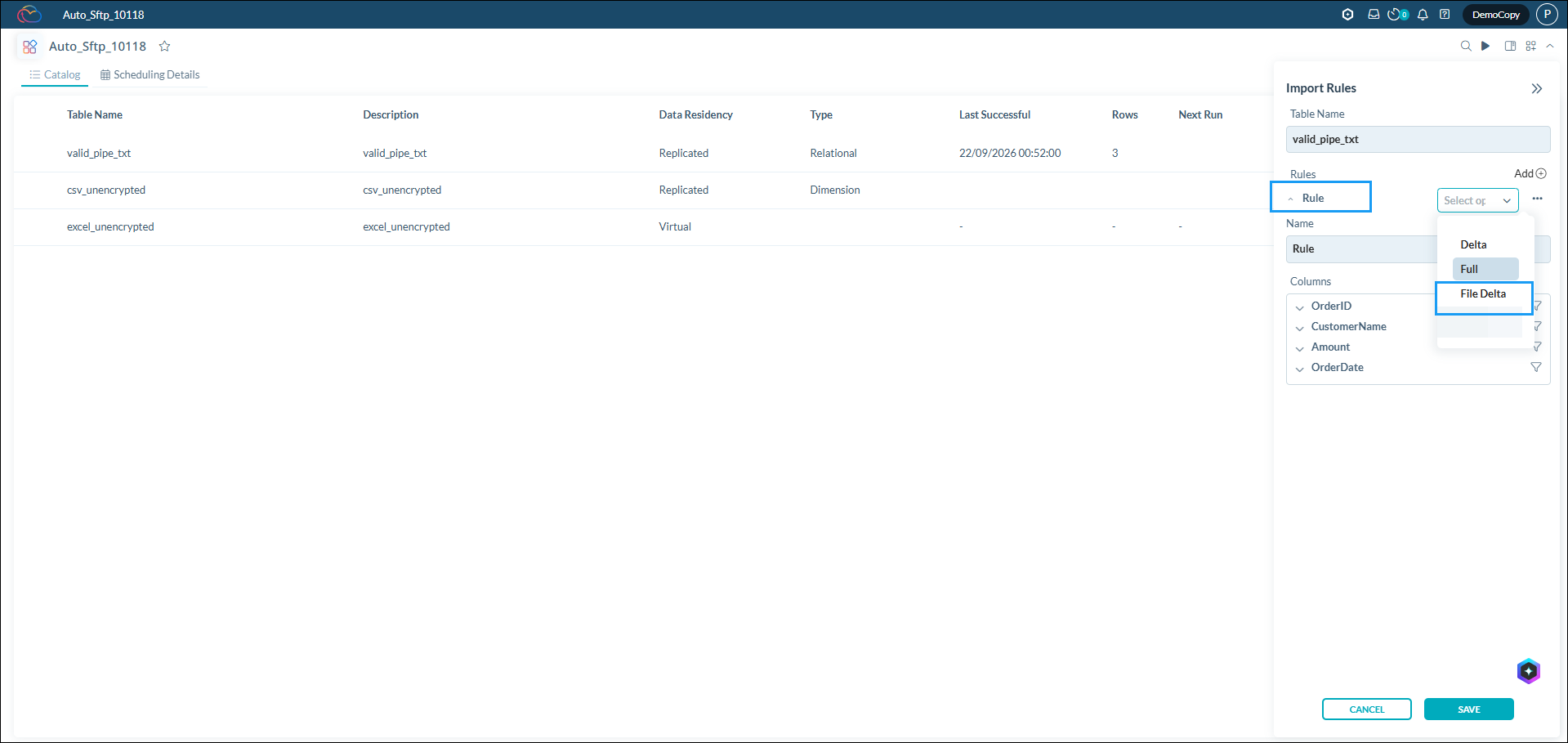Screen dimensions: 1568x743
Task: Select the valid_pipe_txt table row
Action: coord(643,153)
